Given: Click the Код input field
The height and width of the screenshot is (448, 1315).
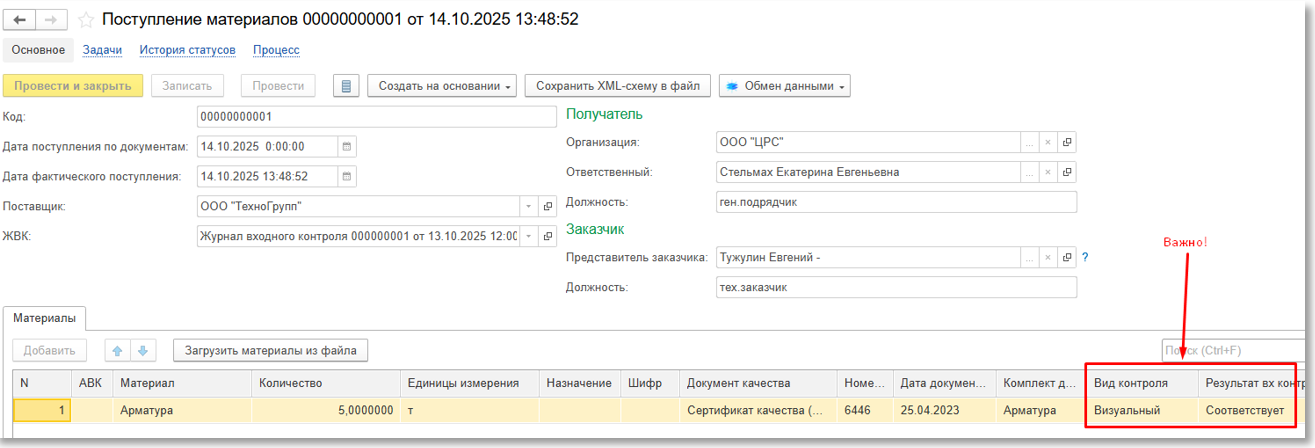Looking at the screenshot, I should point(375,116).
